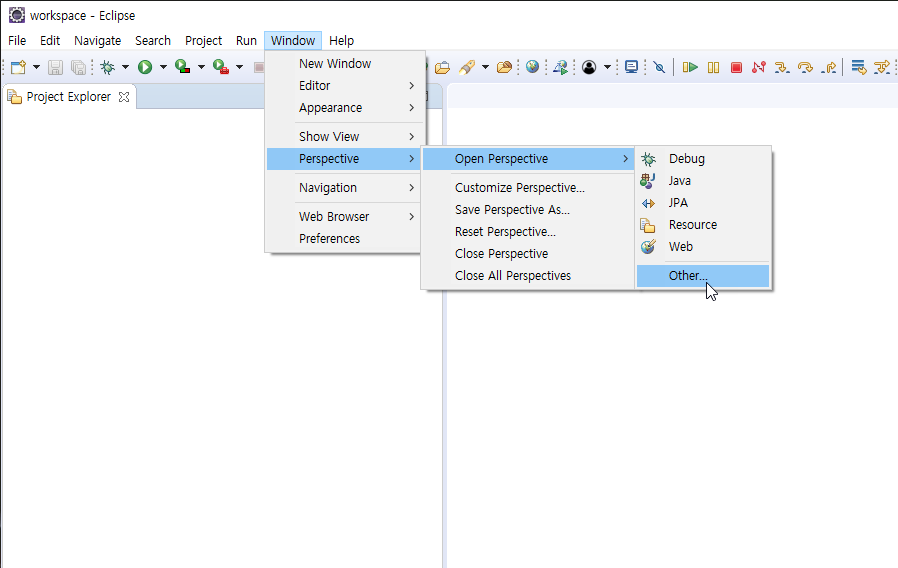Viewport: 898px width, 568px height.
Task: Open the profile icon dropdown arrow
Action: 607,67
